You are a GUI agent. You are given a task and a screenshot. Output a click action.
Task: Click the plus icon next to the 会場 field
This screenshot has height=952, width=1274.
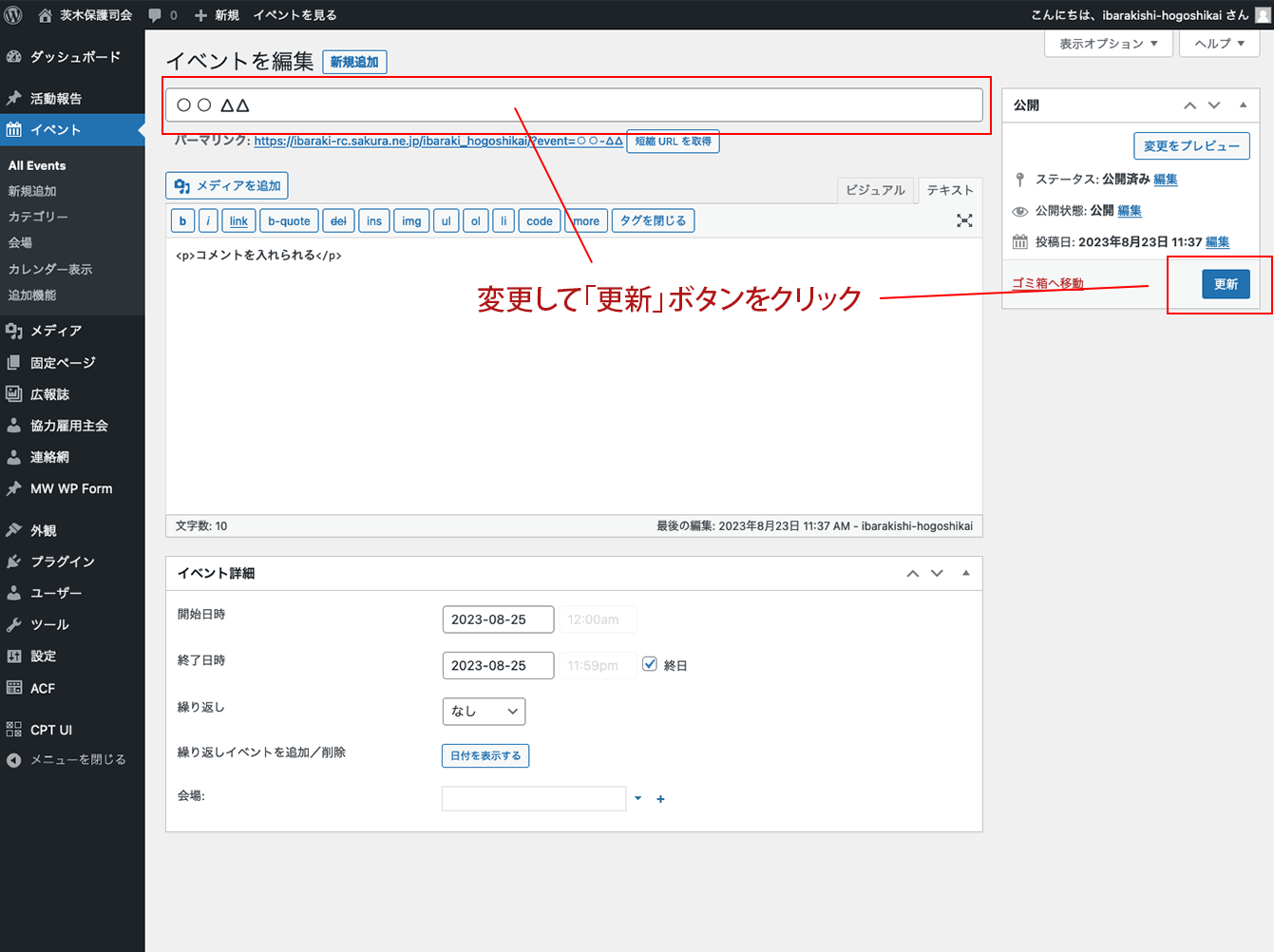pos(660,799)
